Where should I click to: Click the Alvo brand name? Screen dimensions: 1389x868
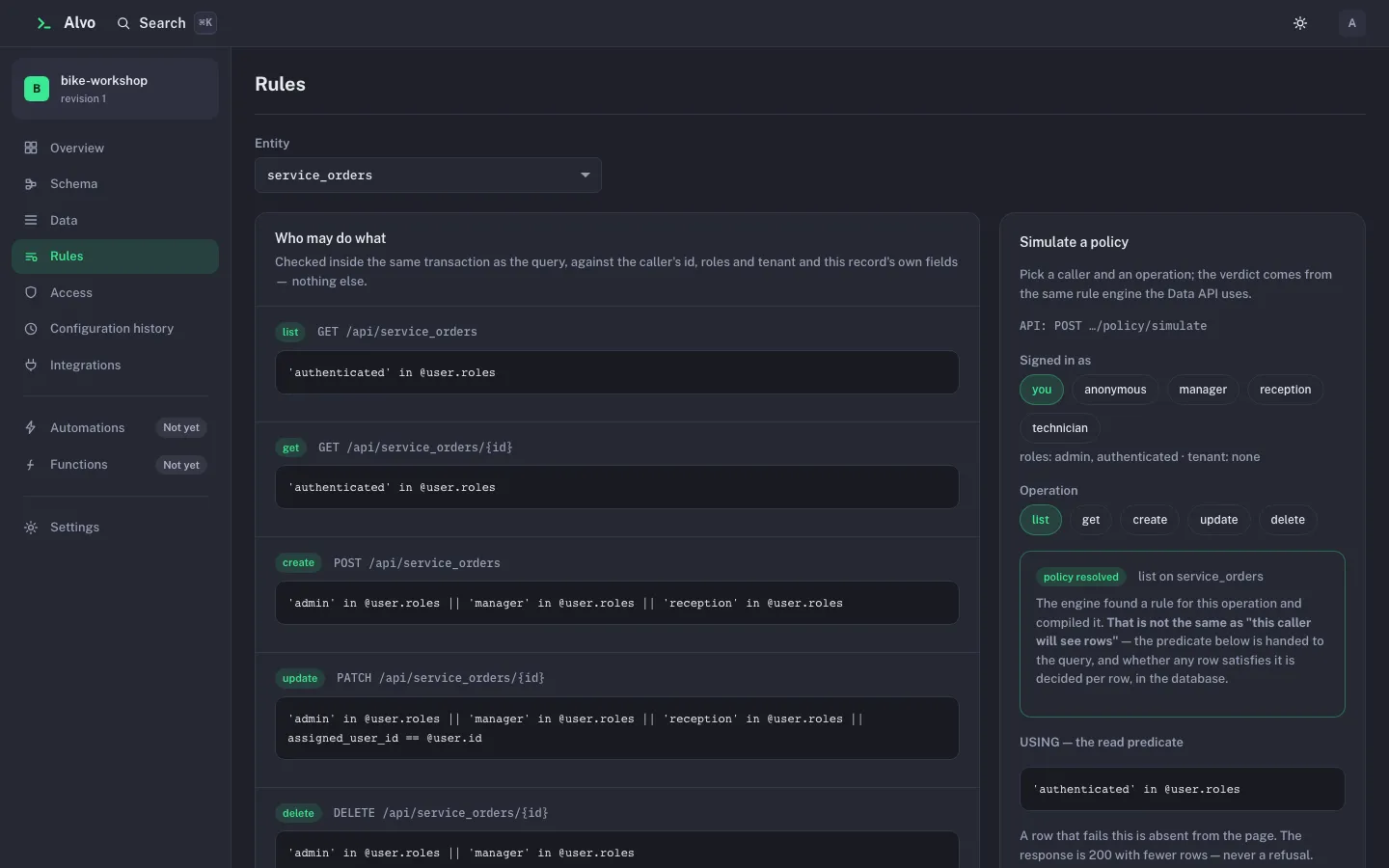coord(79,23)
